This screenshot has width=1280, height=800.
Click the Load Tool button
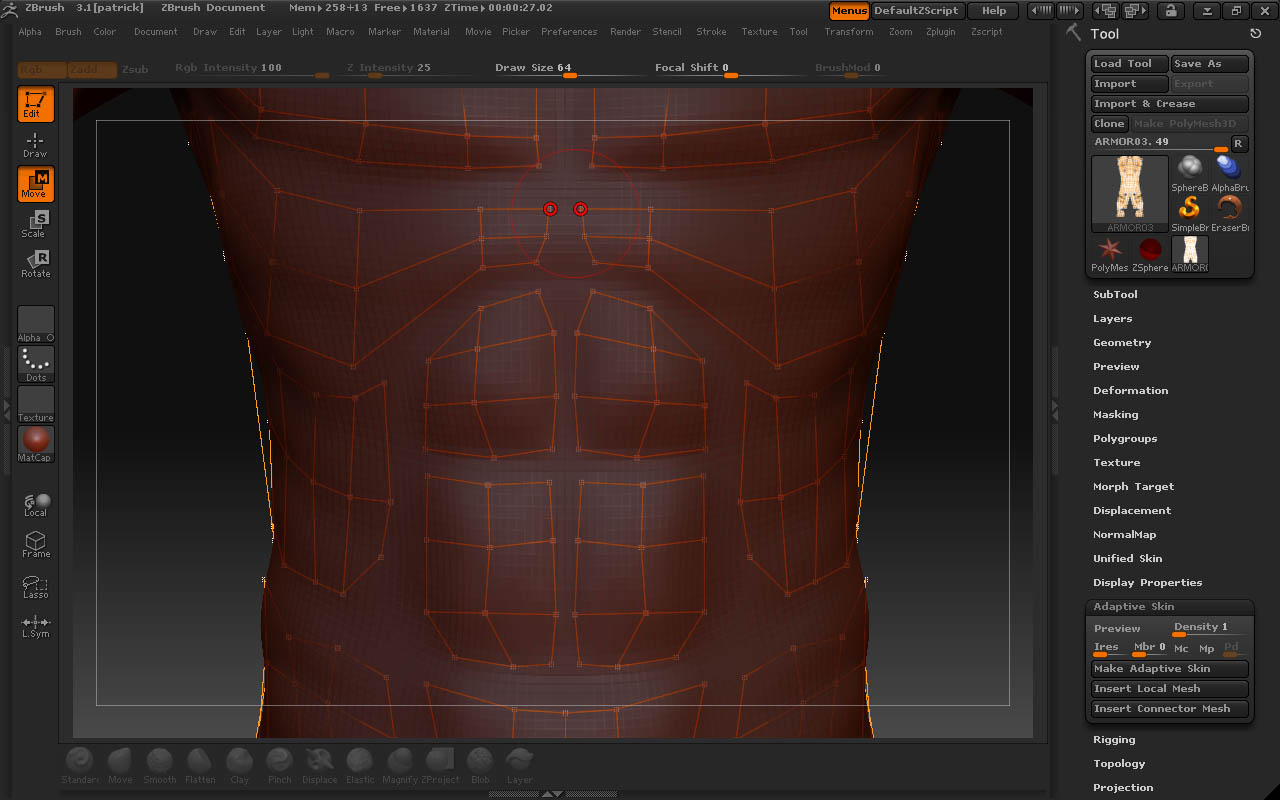pyautogui.click(x=1130, y=64)
